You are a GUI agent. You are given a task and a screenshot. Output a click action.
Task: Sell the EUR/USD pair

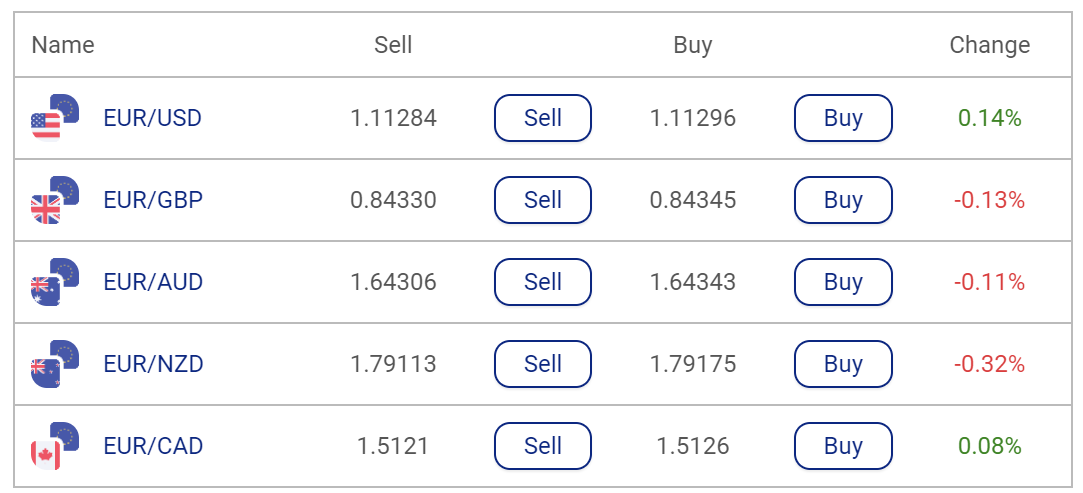tap(543, 118)
